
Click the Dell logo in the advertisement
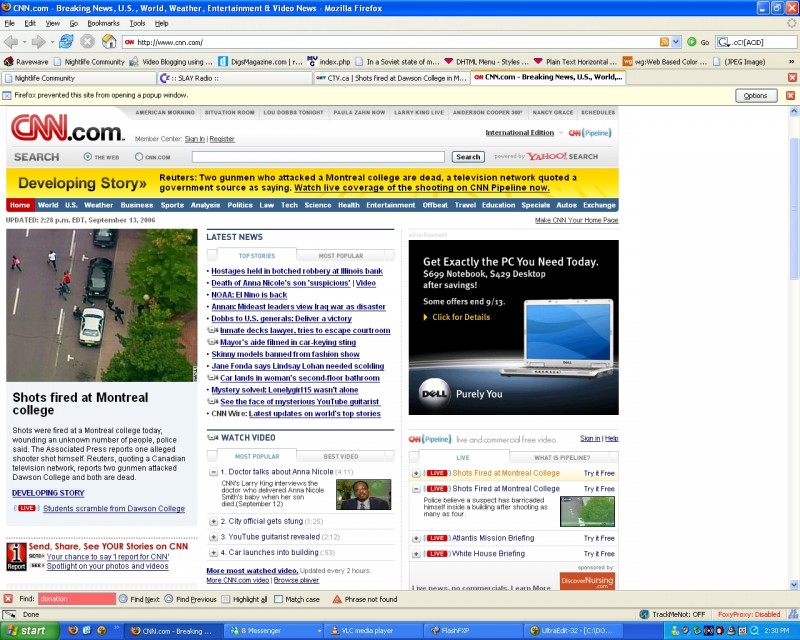[434, 393]
